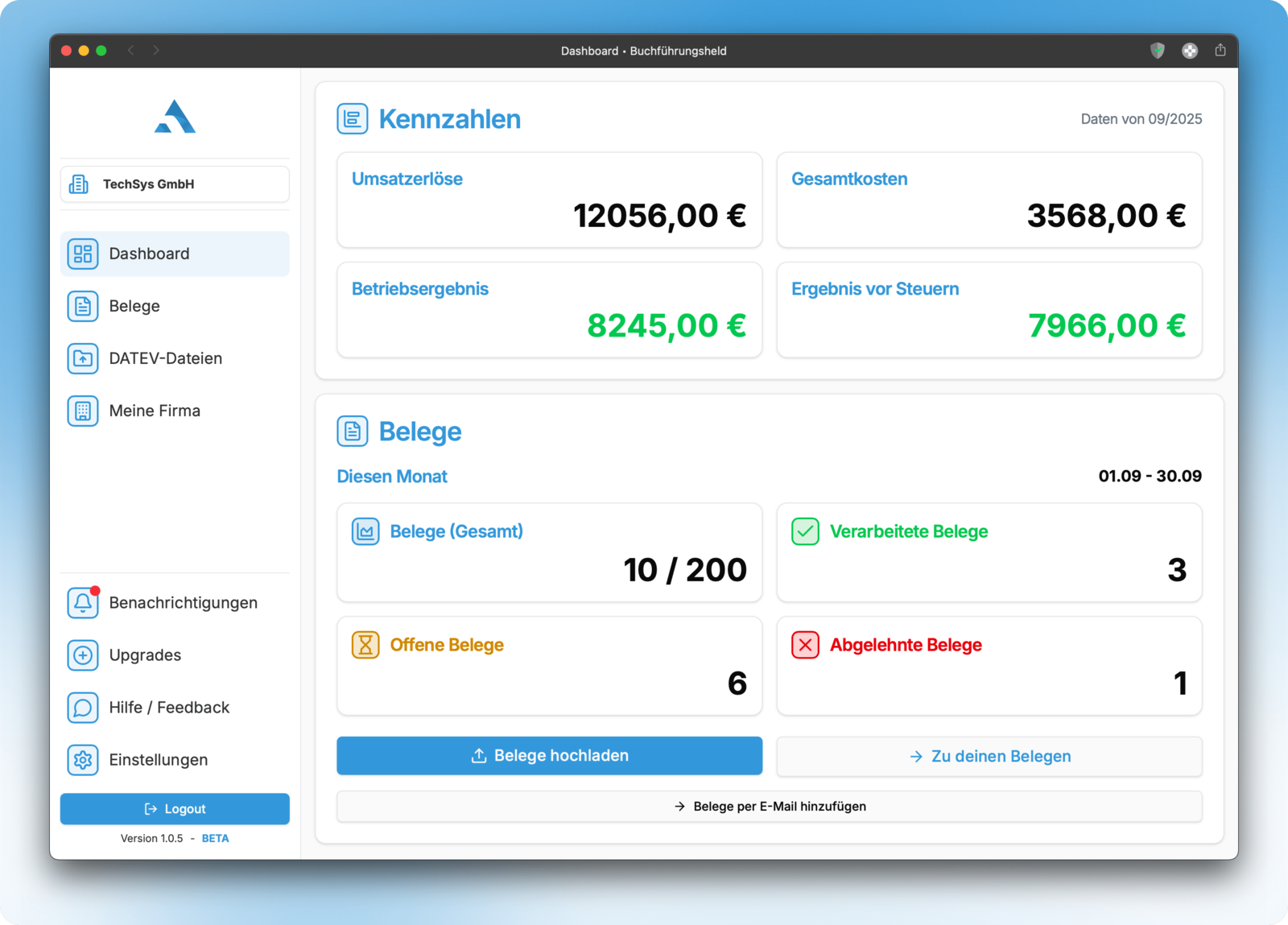This screenshot has height=925, width=1288.
Task: Click the value 12056,00 €
Action: click(x=659, y=216)
